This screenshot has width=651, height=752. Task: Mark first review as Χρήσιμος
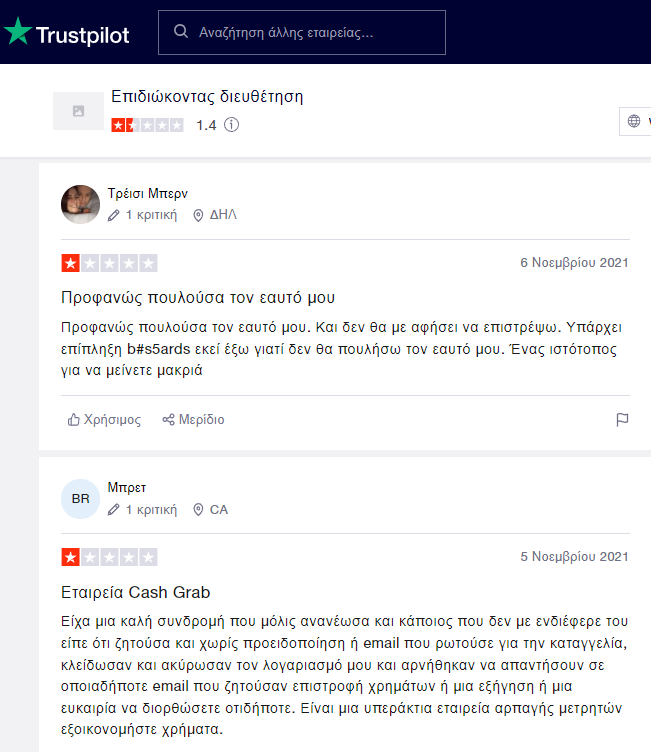click(104, 420)
